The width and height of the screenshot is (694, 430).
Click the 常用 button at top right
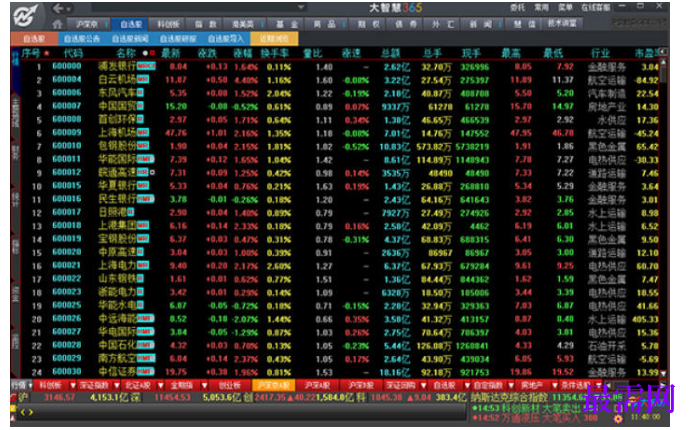pos(541,8)
